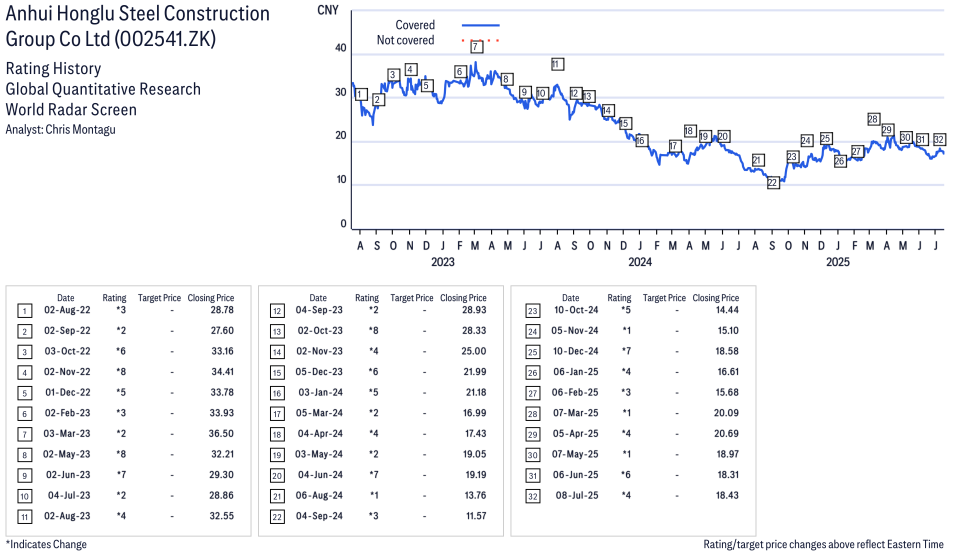Click the 2023 year label on axis
The height and width of the screenshot is (551, 955).
[x=443, y=262]
